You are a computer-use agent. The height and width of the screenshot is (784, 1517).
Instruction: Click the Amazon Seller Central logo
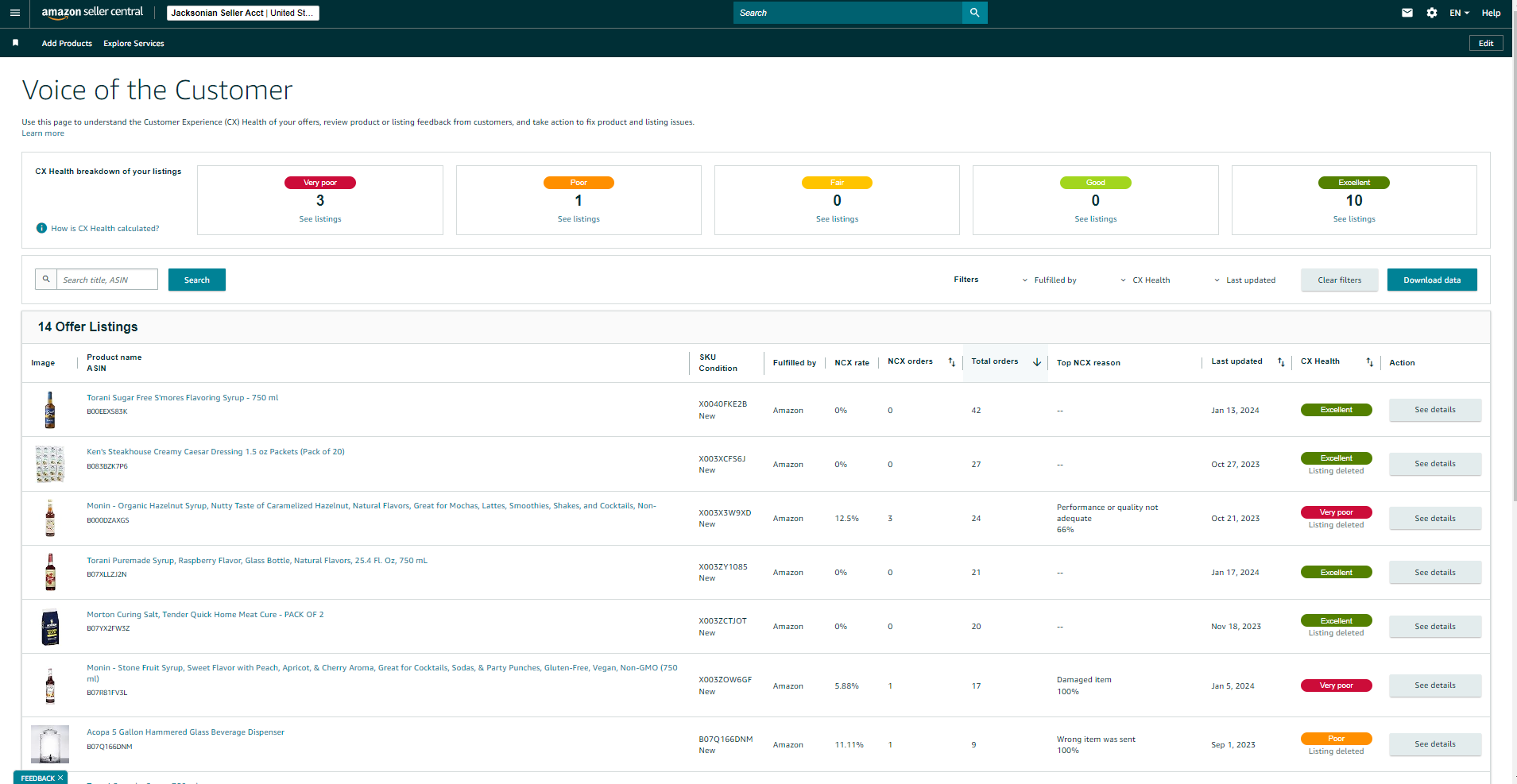point(92,13)
